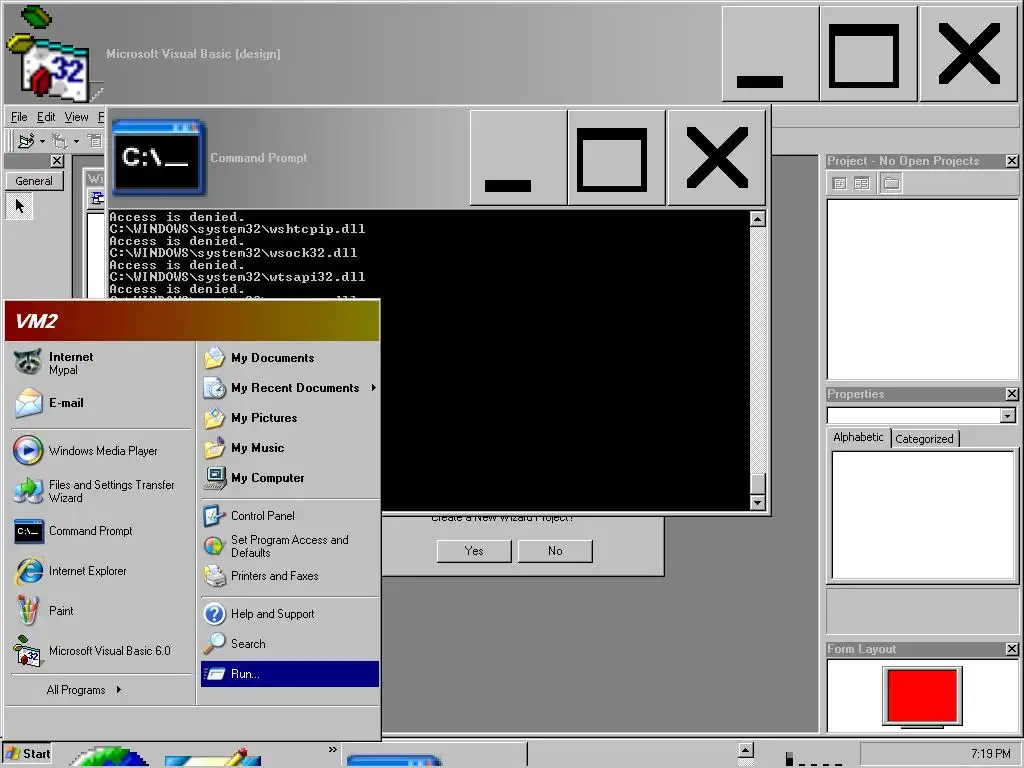Open My Music in Start menu
The width and height of the screenshot is (1024, 768).
coord(290,448)
